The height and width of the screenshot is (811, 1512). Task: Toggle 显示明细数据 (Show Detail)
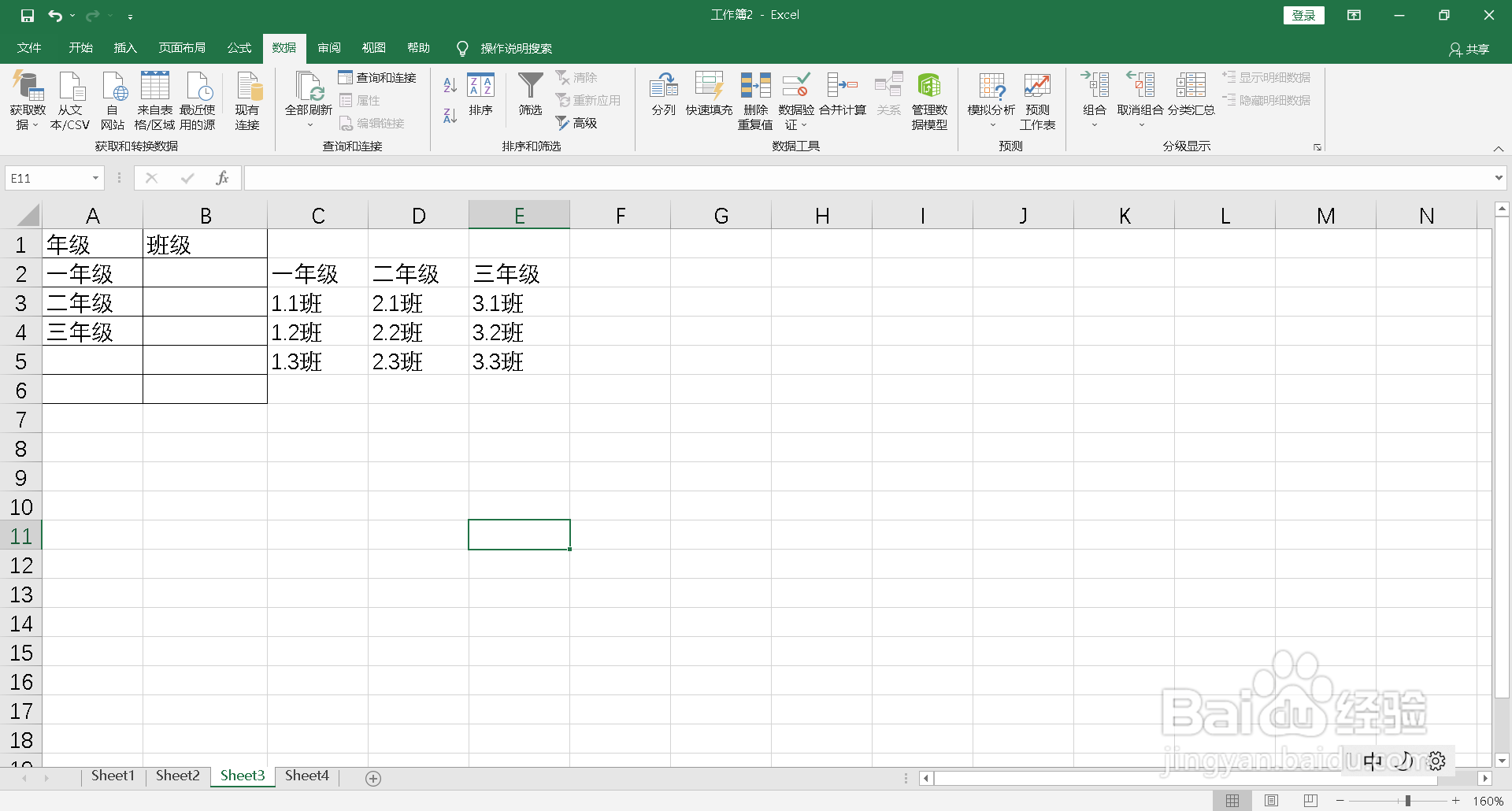click(1266, 77)
